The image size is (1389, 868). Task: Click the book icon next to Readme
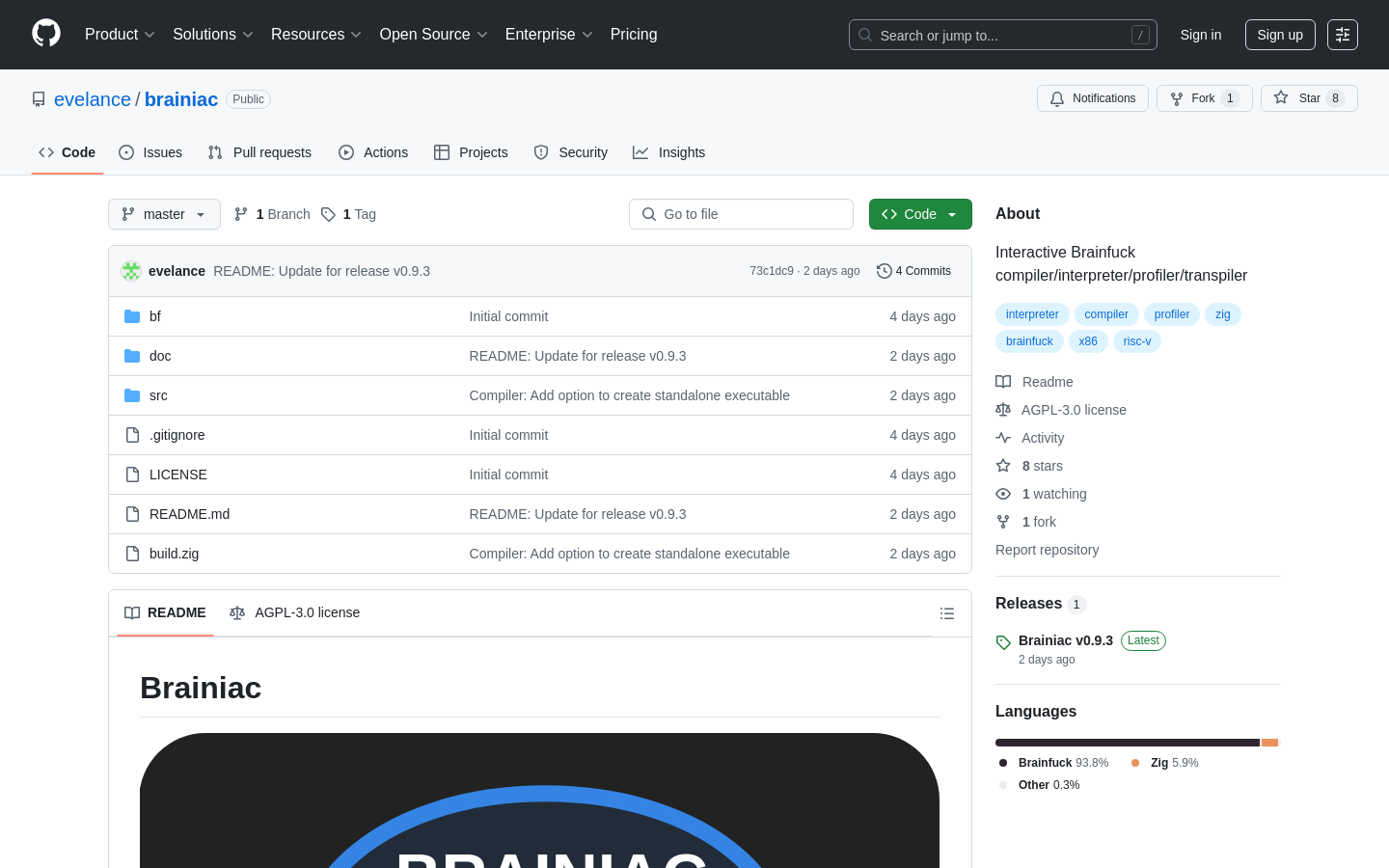(x=1003, y=382)
